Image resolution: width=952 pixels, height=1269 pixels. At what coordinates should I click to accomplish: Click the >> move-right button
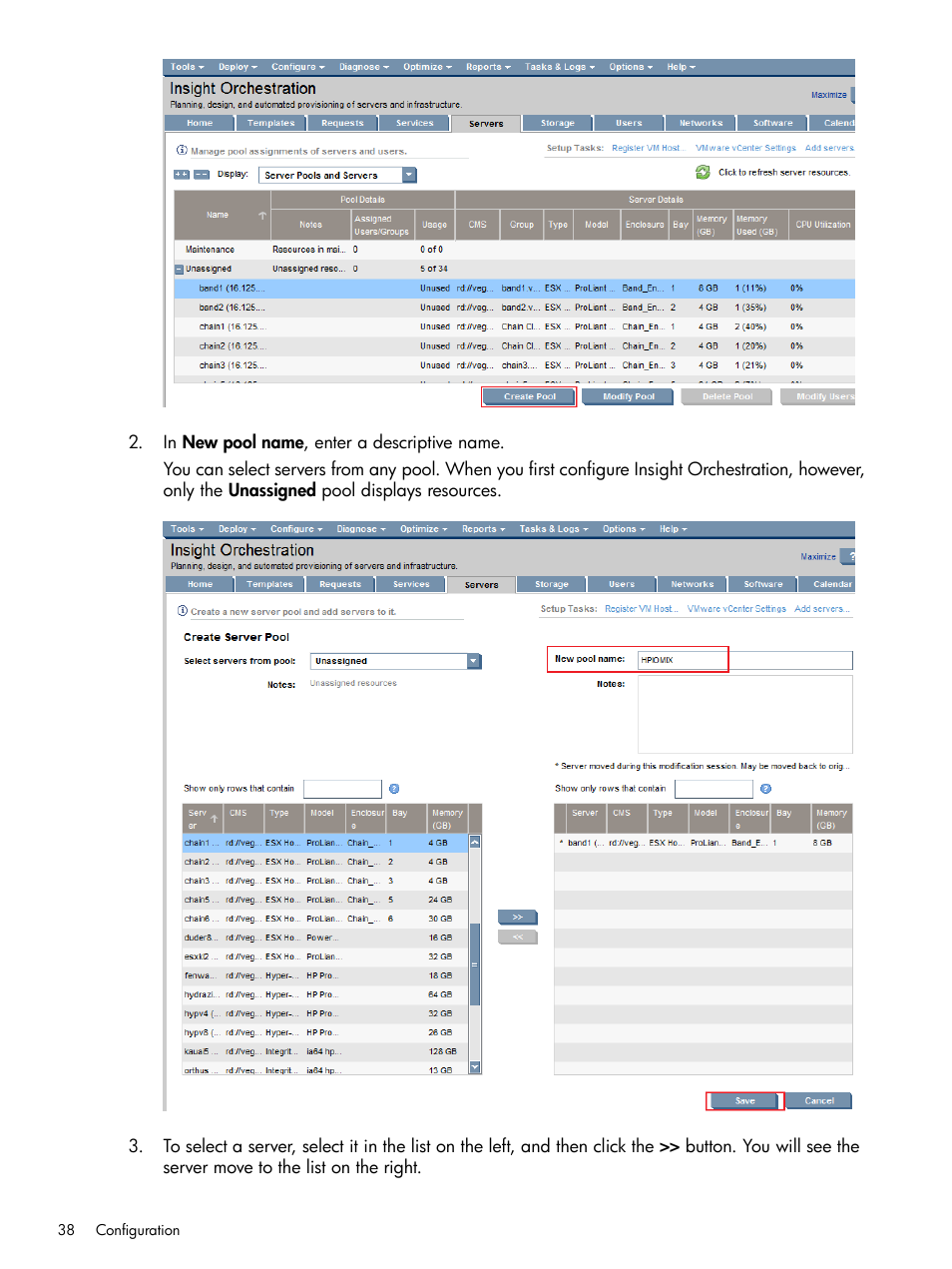coord(517,917)
